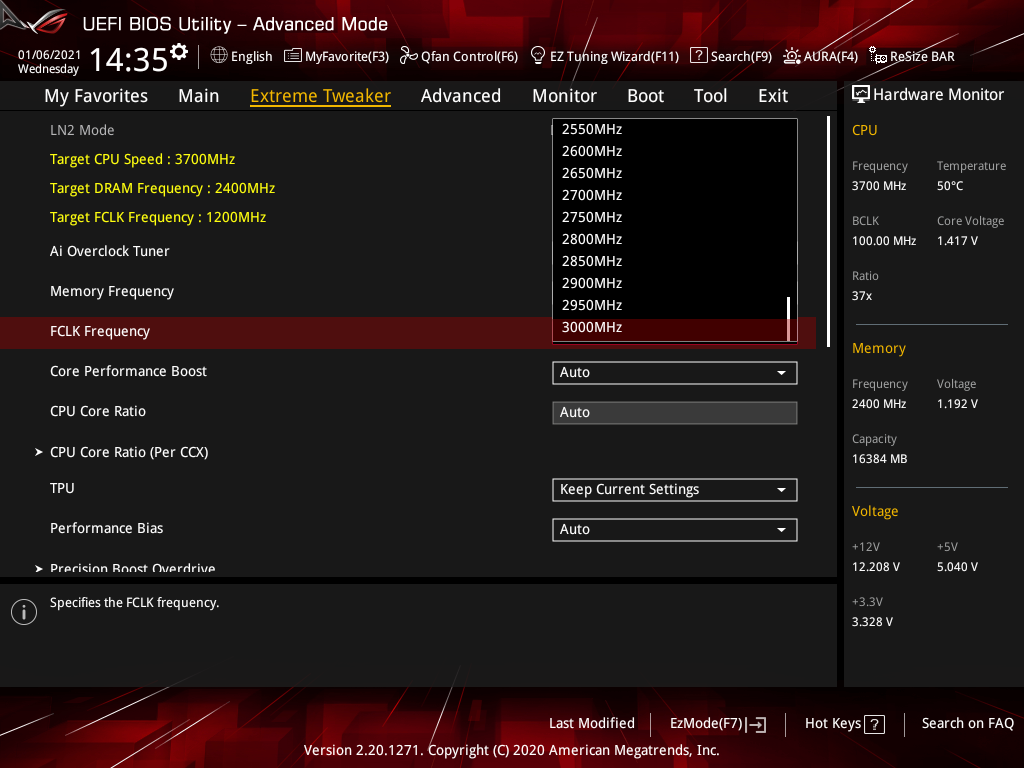Click the 01/06/2021 Wednesday date
The image size is (1024, 768).
tap(49, 62)
